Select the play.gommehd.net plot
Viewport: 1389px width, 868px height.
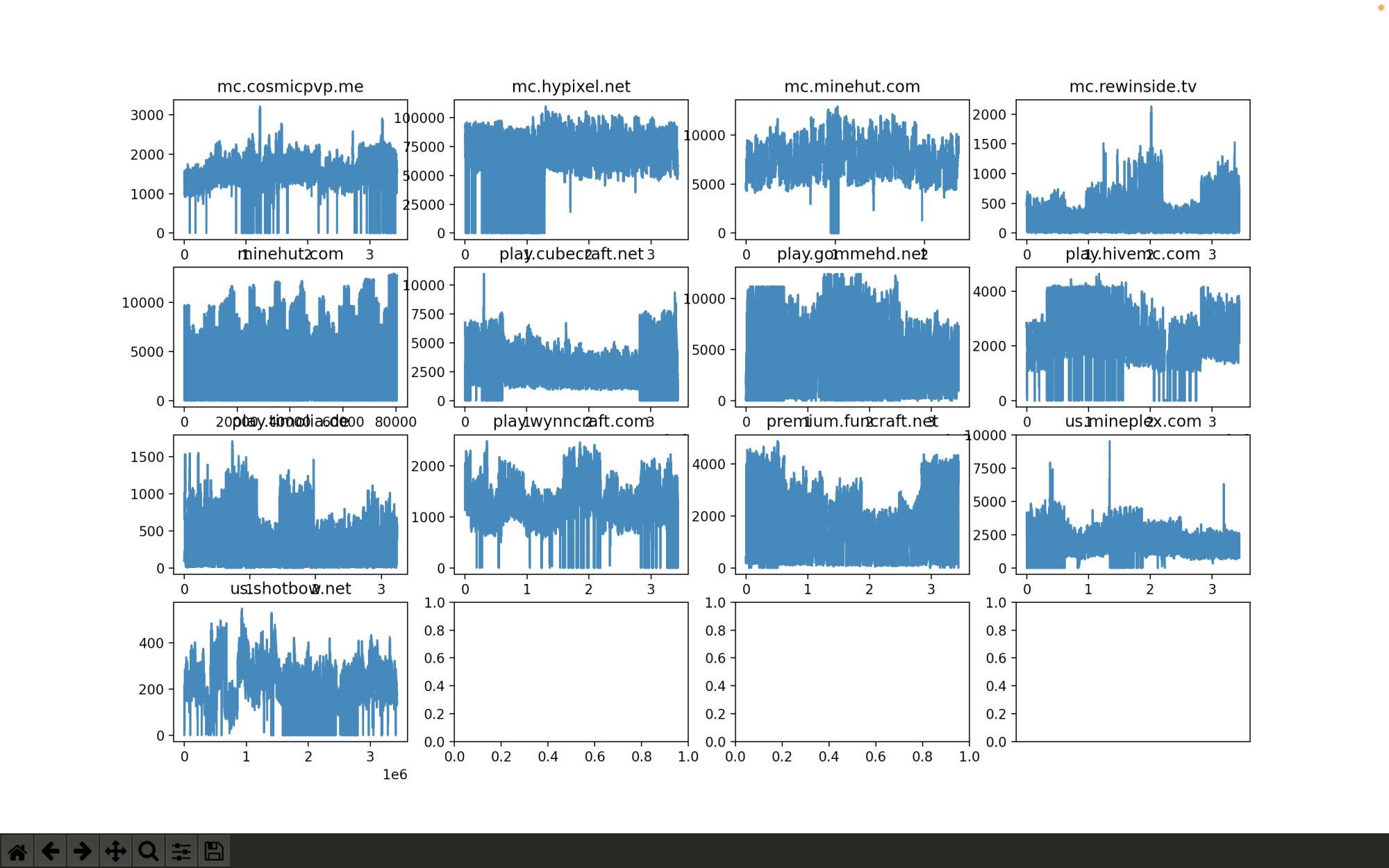point(852,337)
